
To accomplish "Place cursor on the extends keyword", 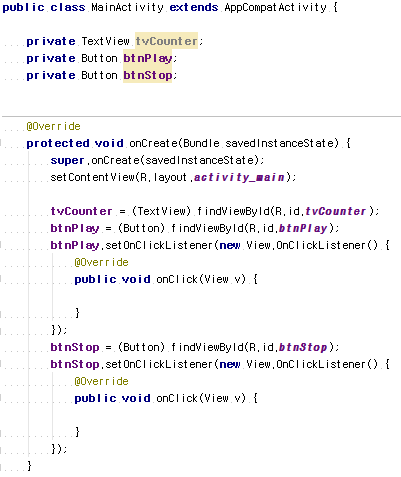I will (x=194, y=7).
